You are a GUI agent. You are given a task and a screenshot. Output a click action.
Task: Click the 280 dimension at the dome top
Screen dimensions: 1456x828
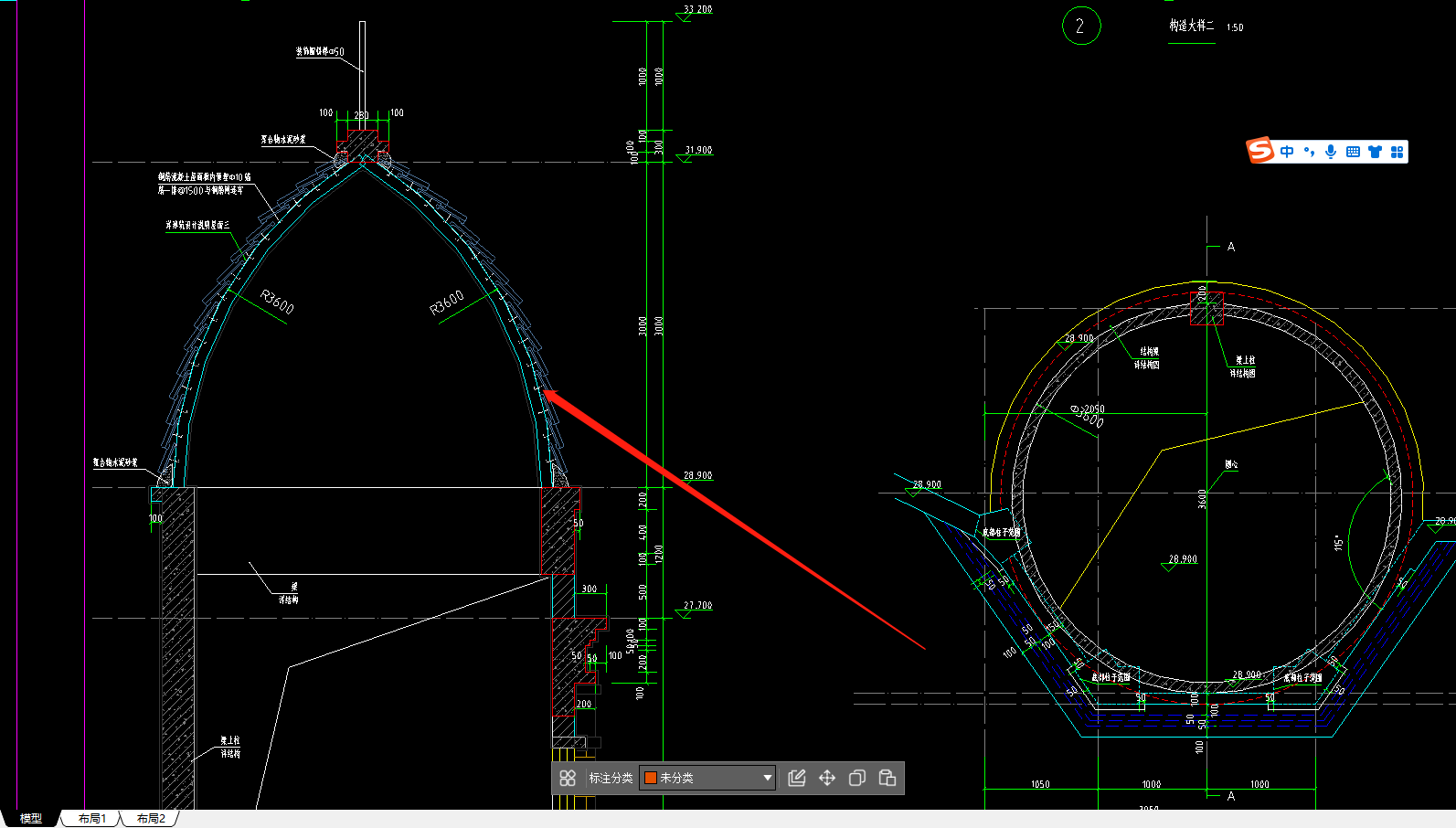(362, 115)
